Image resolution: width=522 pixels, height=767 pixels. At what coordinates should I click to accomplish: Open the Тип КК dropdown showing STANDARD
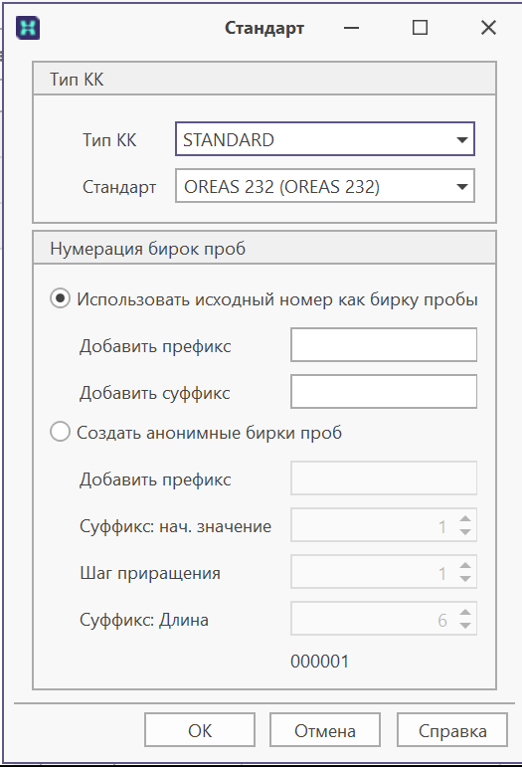coord(325,139)
